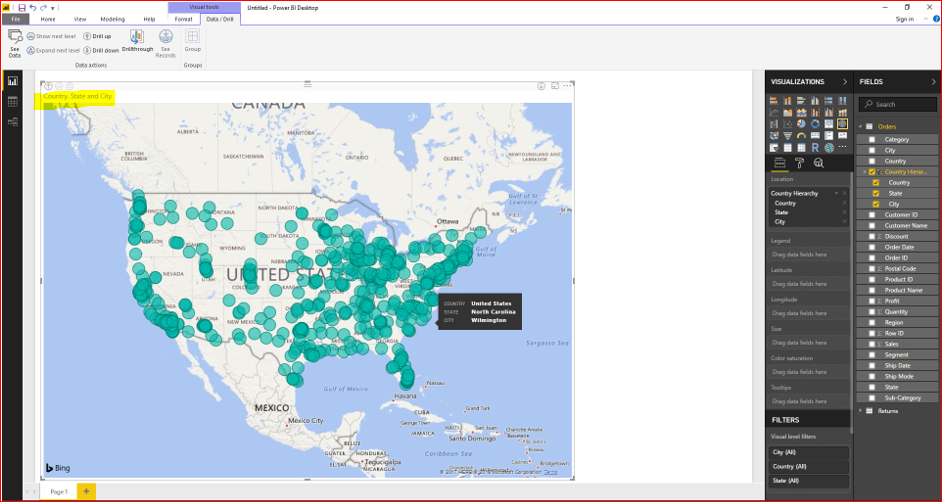Remove City from the Location well
942x502 pixels.
[x=844, y=222]
